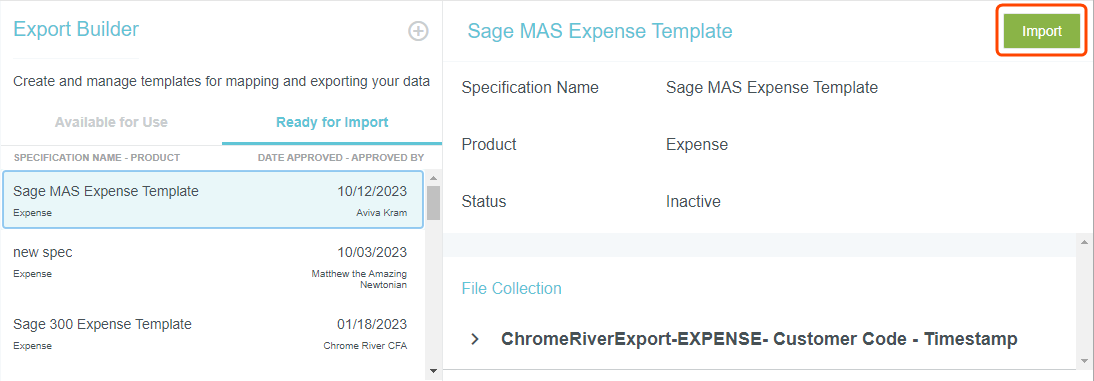Click the template list scrollbar thumb
The width and height of the screenshot is (1094, 381).
(433, 202)
